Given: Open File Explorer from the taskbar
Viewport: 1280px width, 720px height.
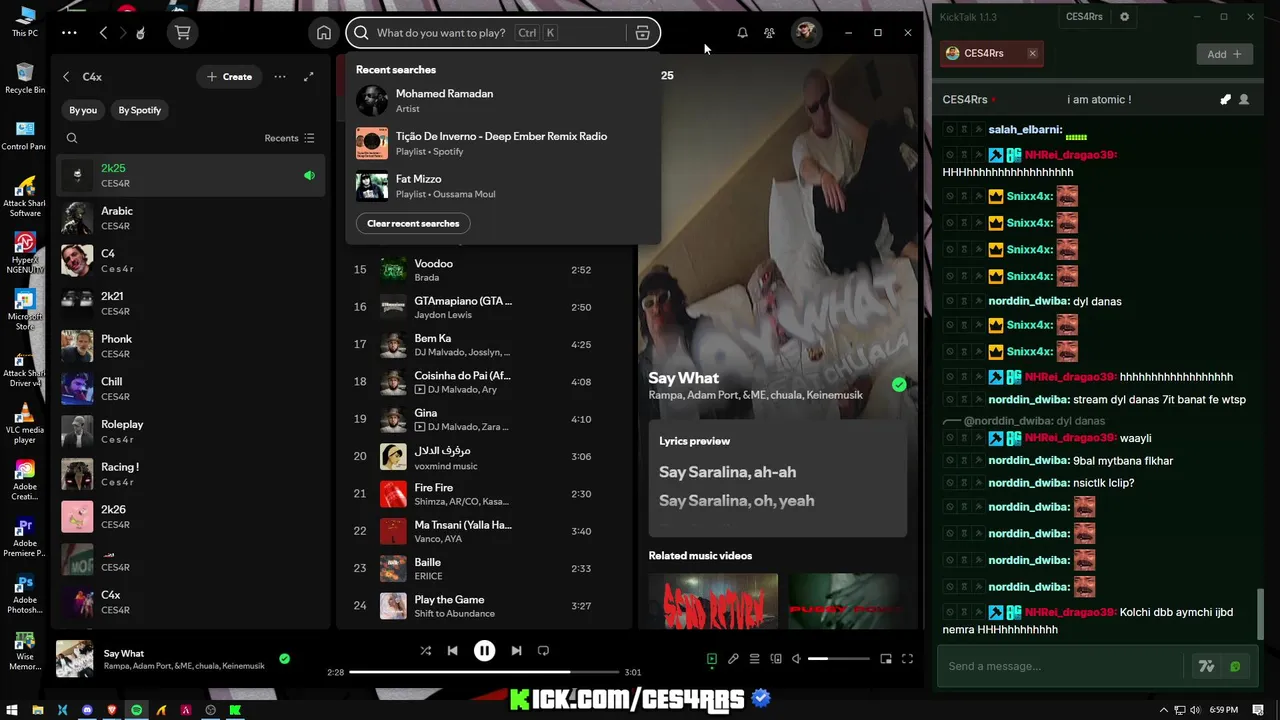Looking at the screenshot, I should pos(38,710).
